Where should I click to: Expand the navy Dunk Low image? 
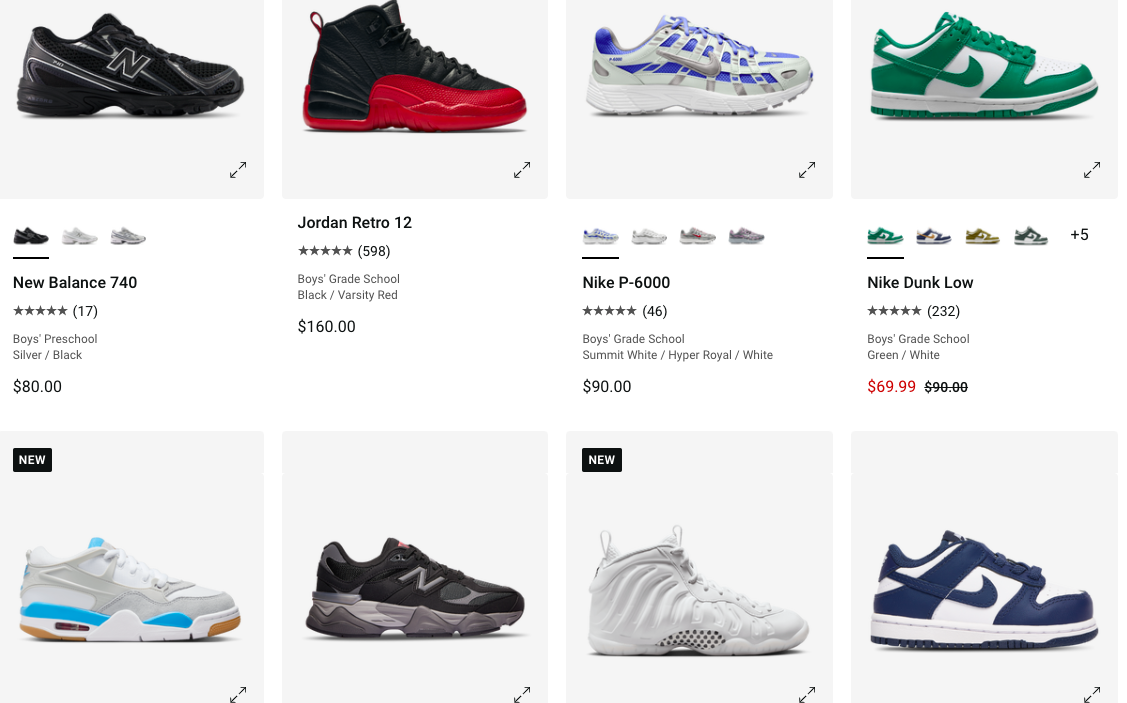[x=1092, y=693]
